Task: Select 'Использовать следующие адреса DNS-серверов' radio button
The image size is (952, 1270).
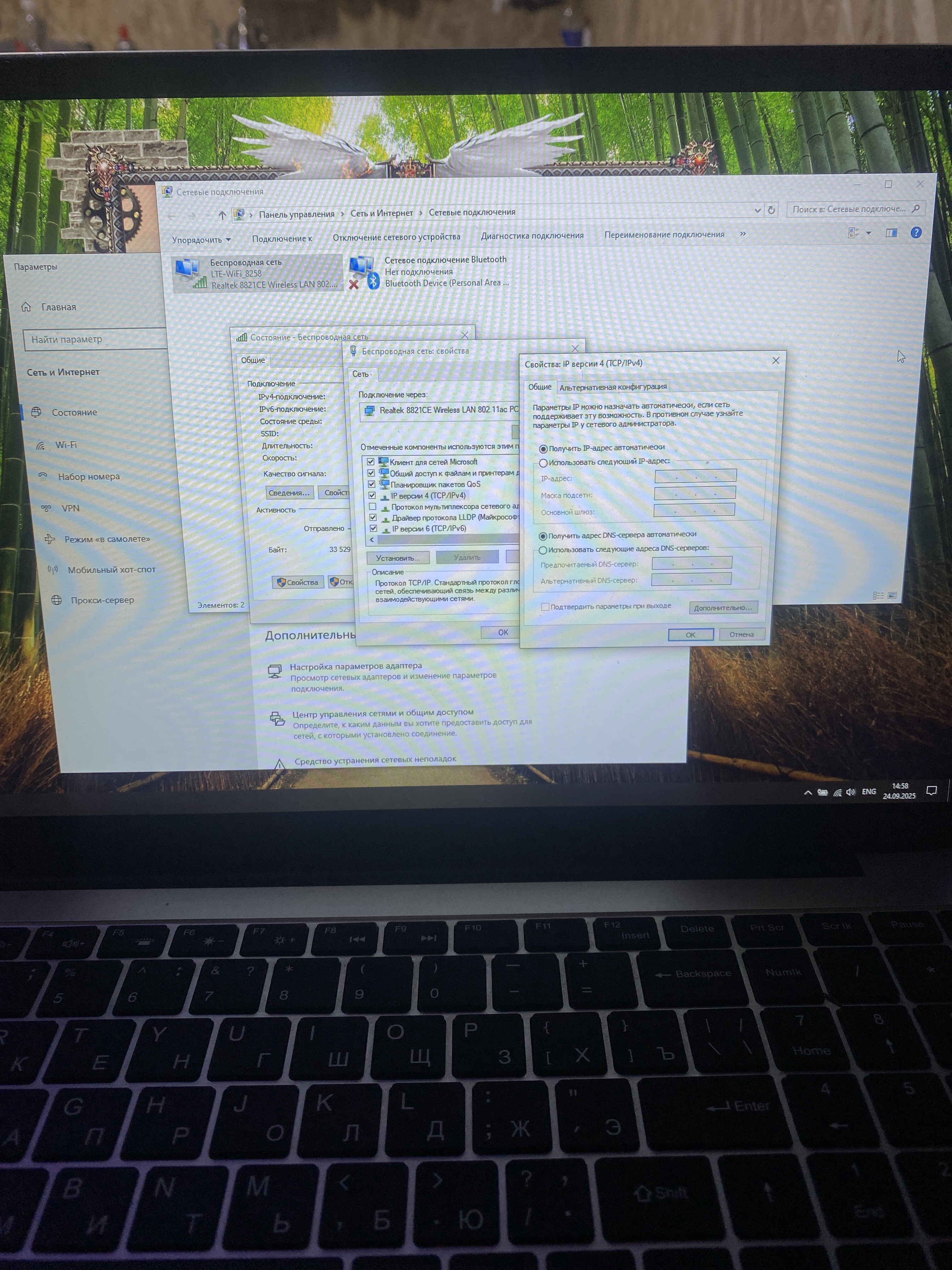Action: coord(542,550)
